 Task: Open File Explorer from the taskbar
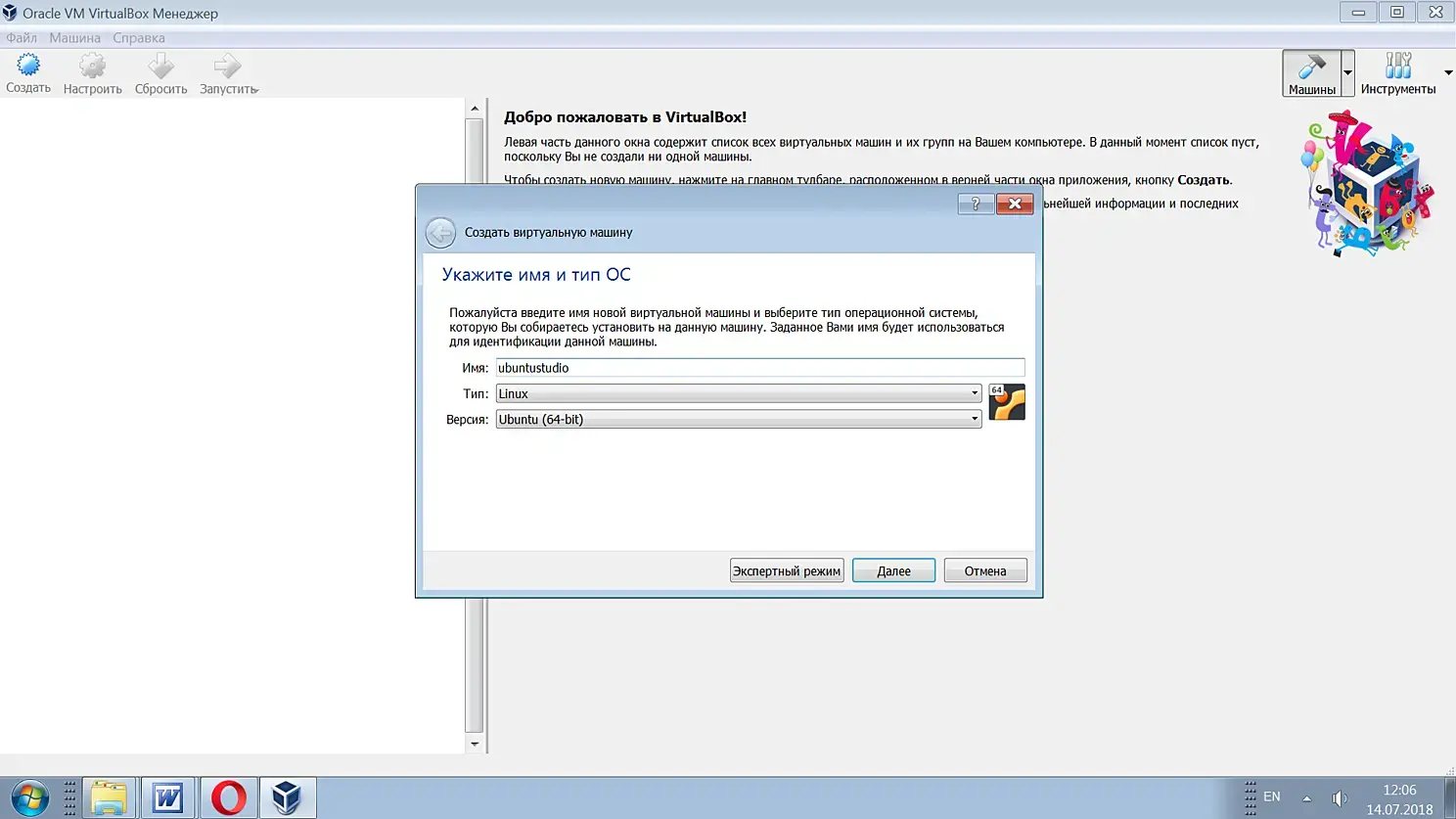(x=109, y=797)
